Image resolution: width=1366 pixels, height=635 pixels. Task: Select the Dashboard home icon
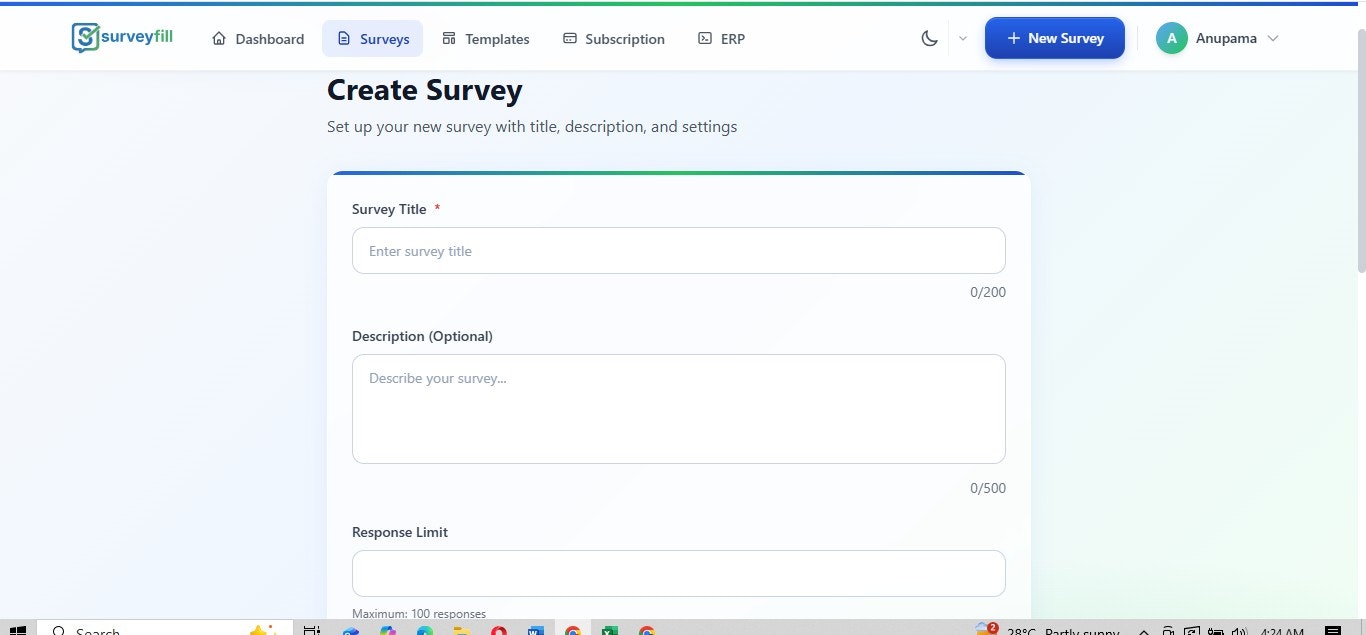click(x=217, y=38)
